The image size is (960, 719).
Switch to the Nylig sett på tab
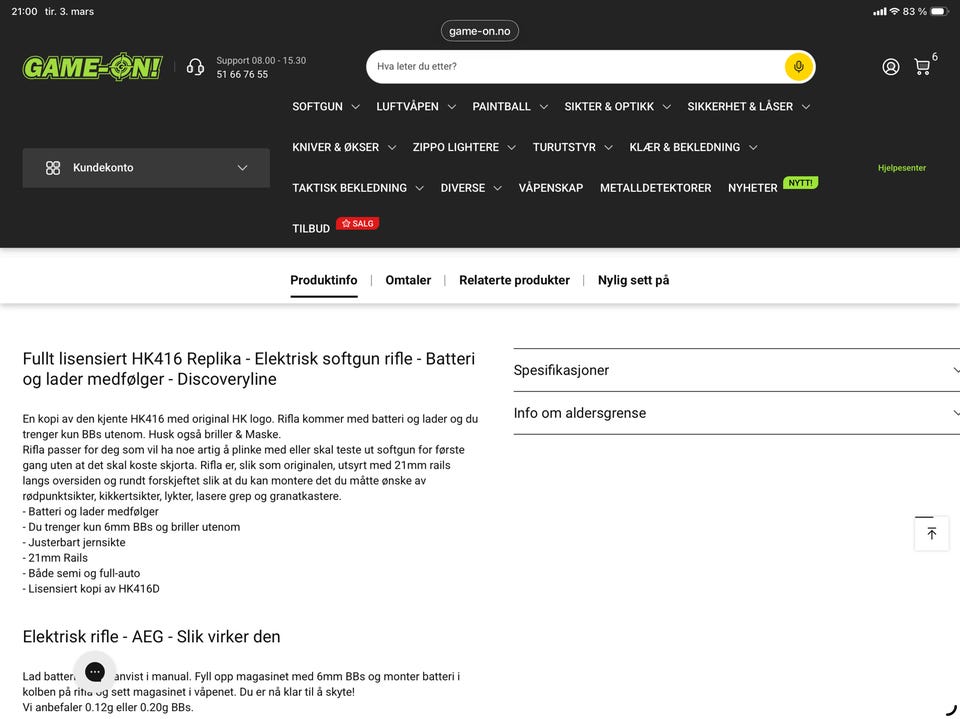click(x=633, y=280)
